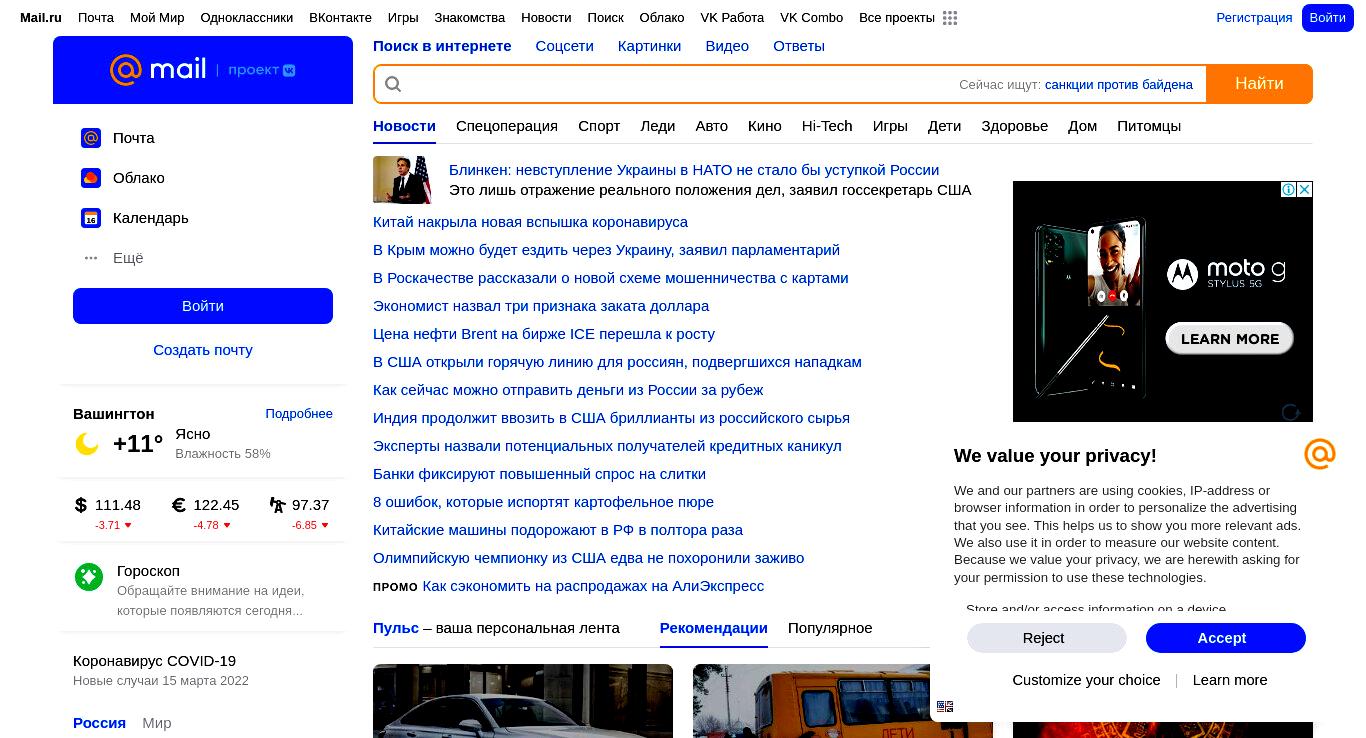Open headline about Brent oil price

point(544,334)
